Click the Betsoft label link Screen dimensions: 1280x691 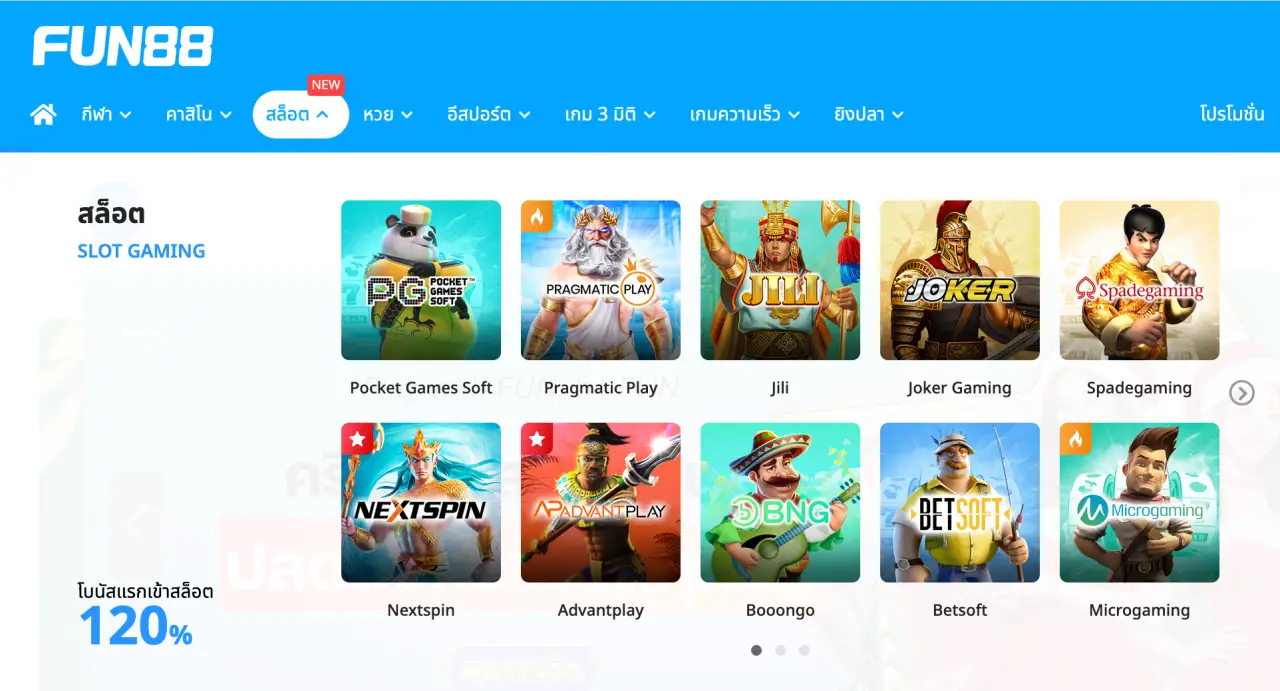pos(960,610)
